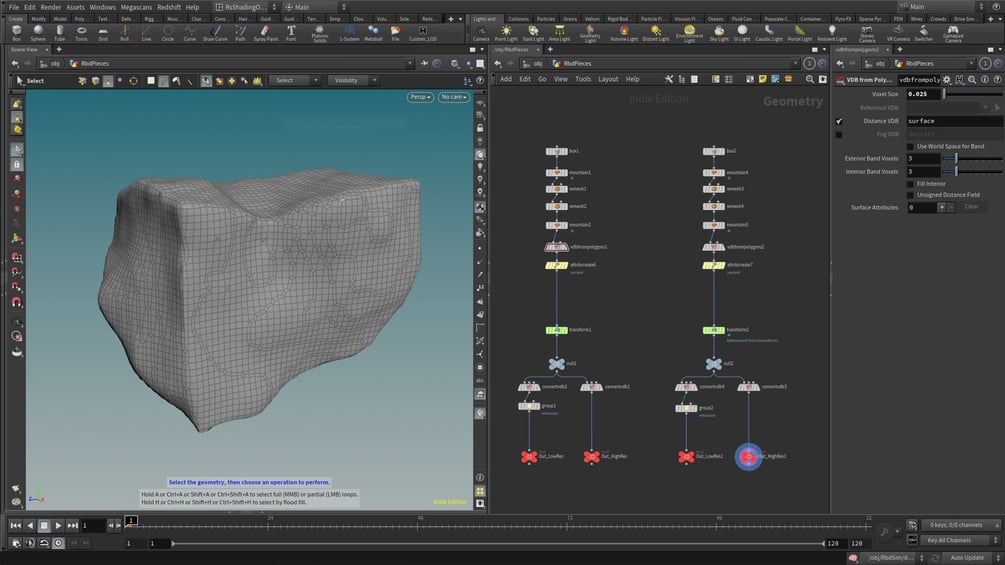Create an L-System from the shelf
Viewport: 1005px width, 565px height.
pyautogui.click(x=349, y=33)
